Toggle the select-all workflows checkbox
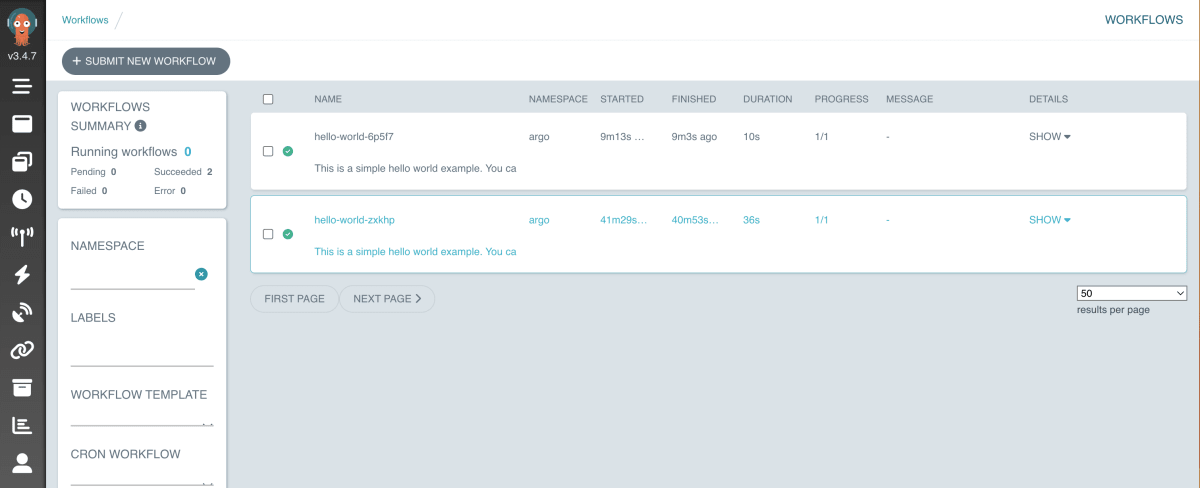 pos(267,99)
